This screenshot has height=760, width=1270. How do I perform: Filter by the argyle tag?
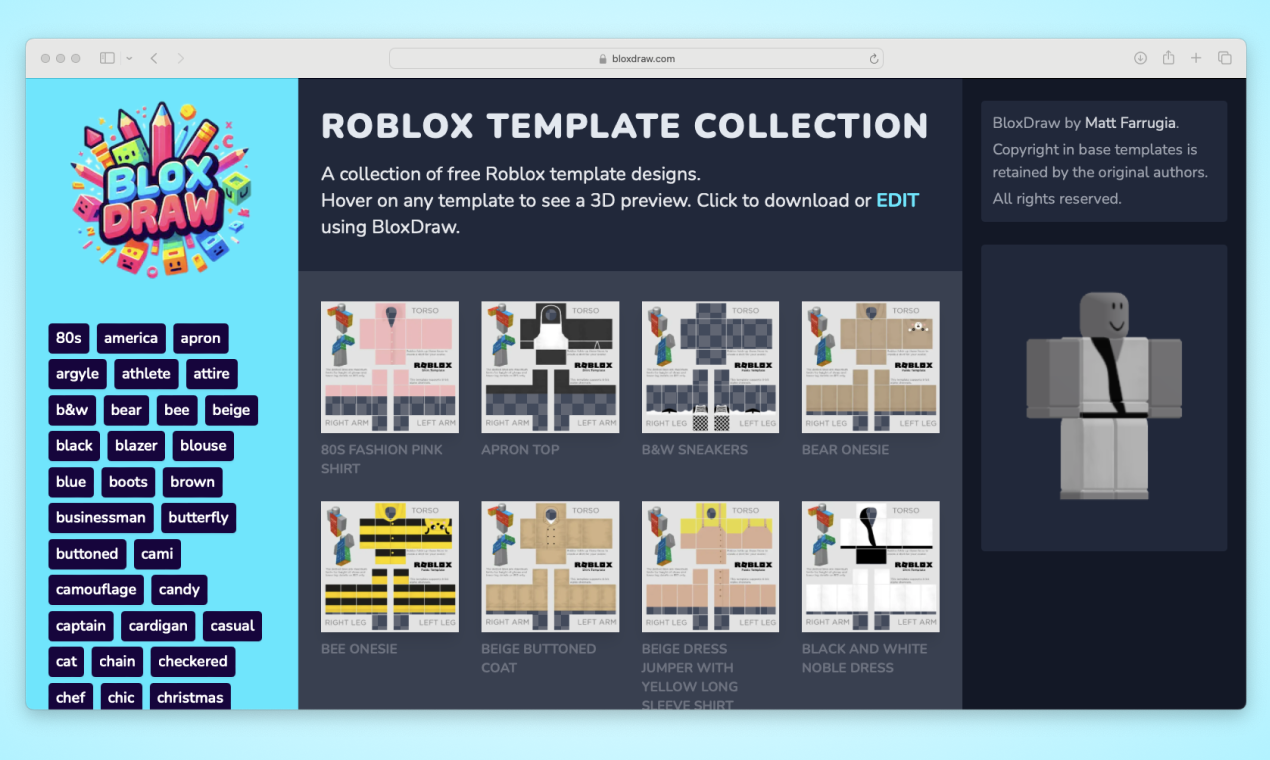(x=78, y=374)
